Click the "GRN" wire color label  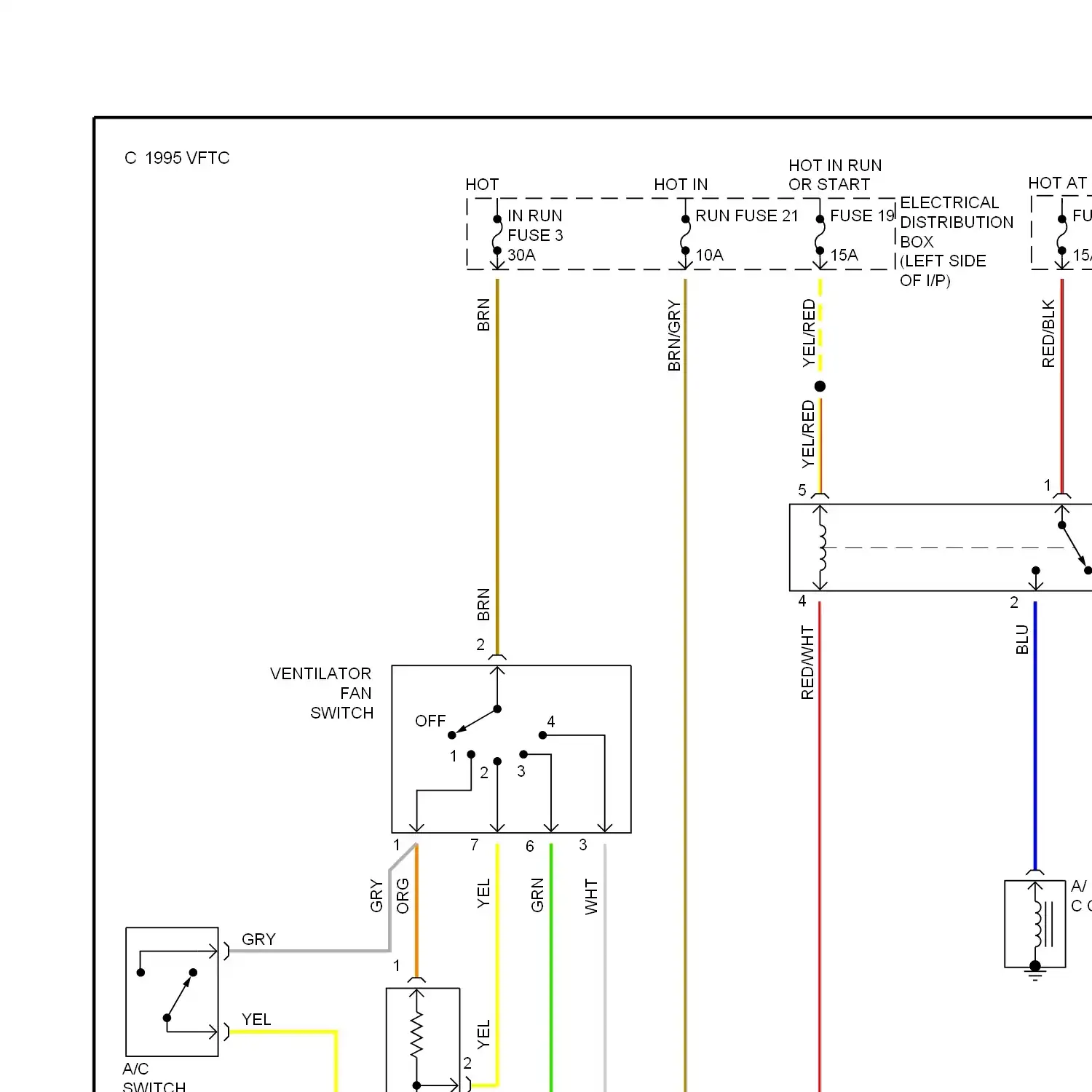[x=537, y=895]
